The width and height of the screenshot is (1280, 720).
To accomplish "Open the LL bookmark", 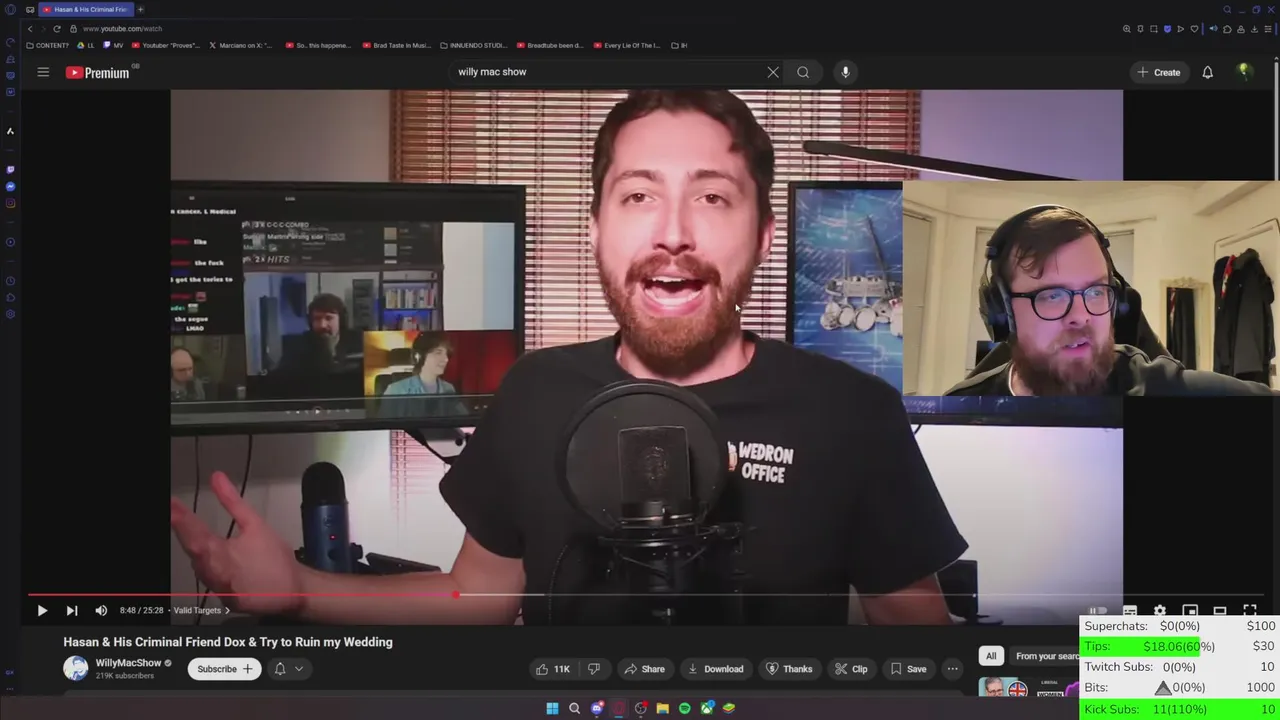I will (x=86, y=45).
